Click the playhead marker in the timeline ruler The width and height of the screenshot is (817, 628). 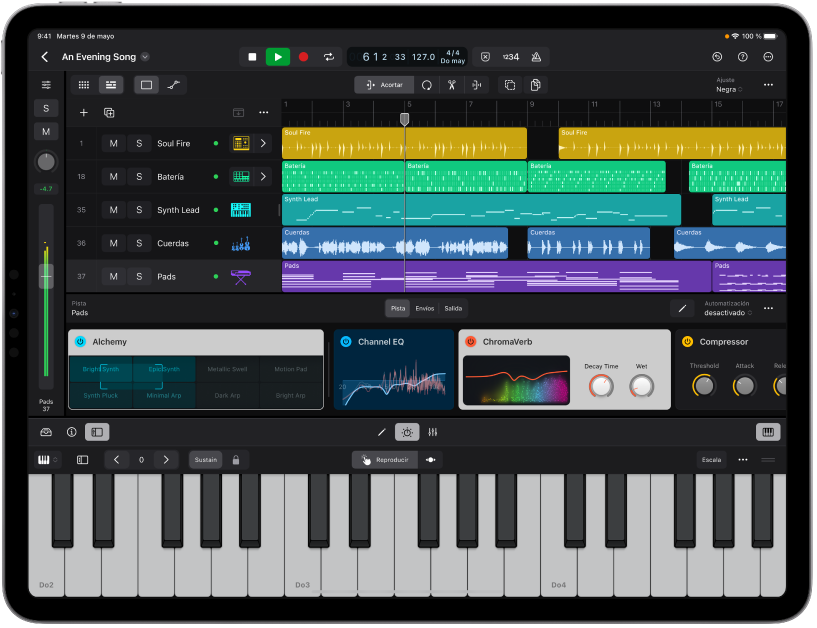pos(404,118)
